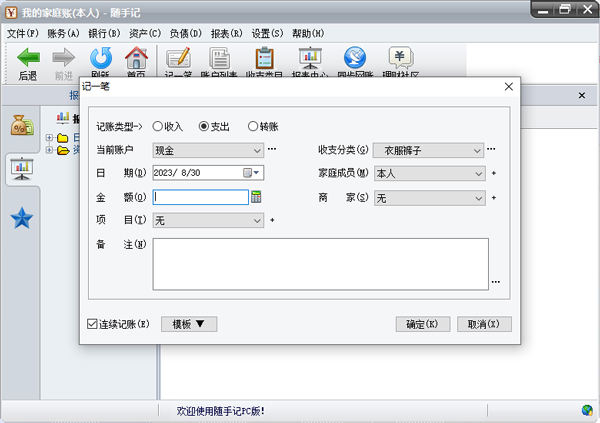Open the date picker calendar arrow

coord(256,173)
